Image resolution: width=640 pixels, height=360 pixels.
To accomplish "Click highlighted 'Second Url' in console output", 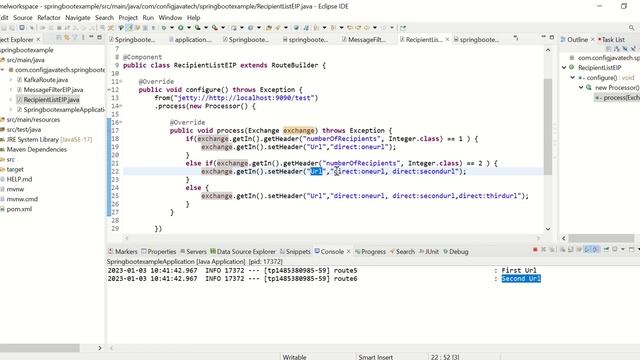I will click(x=521, y=278).
